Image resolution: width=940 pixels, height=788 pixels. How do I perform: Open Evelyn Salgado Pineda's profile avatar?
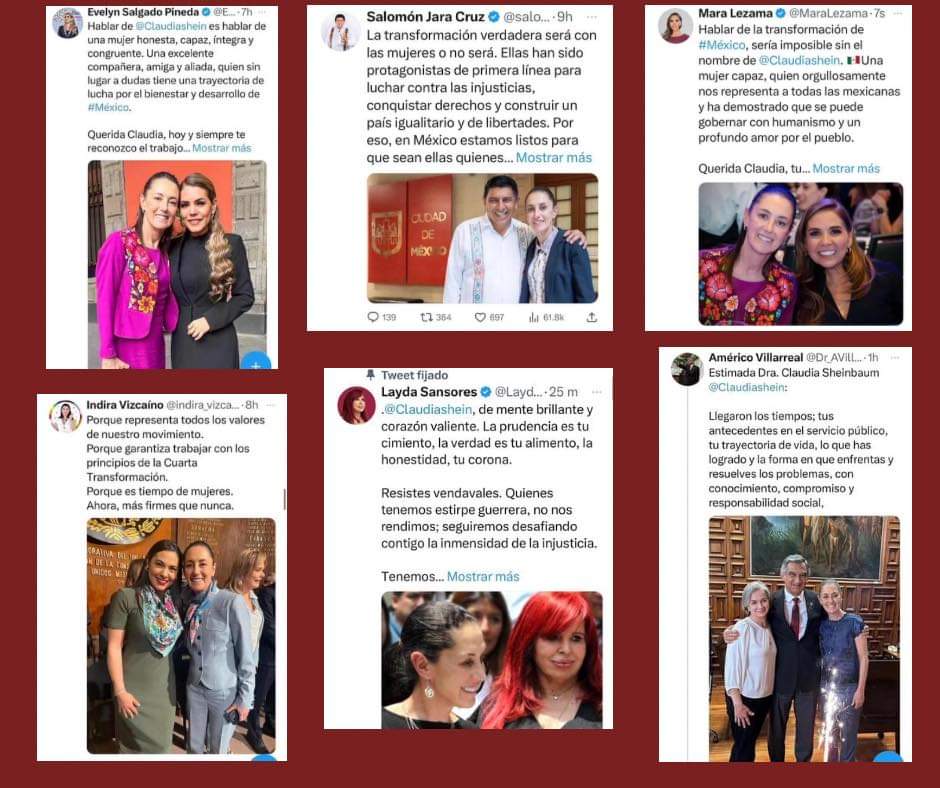pyautogui.click(x=67, y=23)
